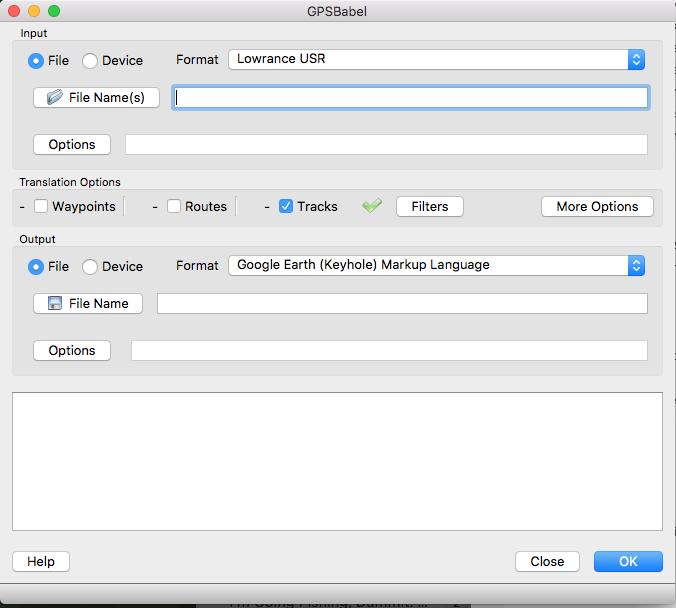Viewport: 676px width, 608px height.
Task: Open the Filters dialog
Action: point(430,207)
